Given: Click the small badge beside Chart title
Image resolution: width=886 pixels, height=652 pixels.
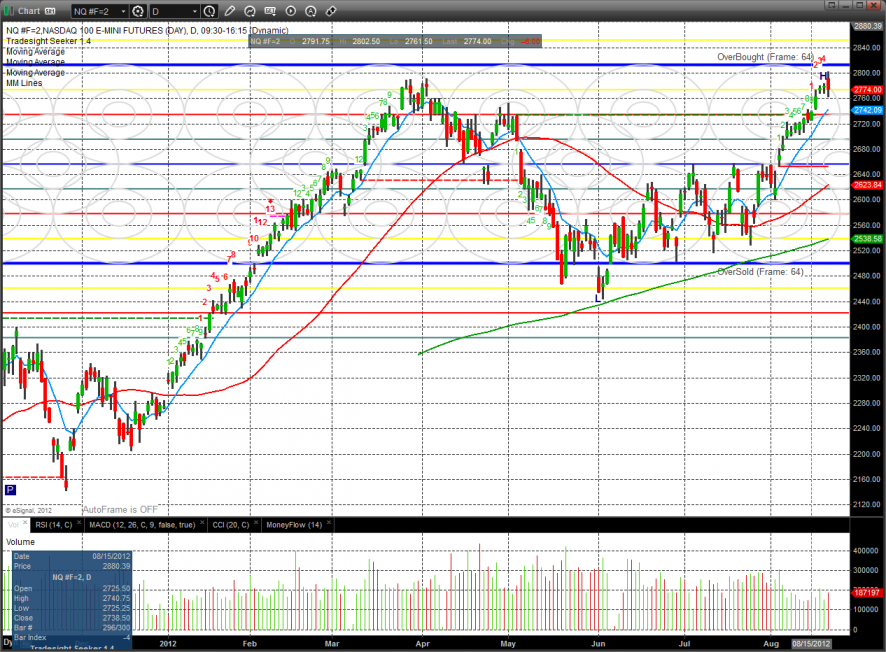Looking at the screenshot, I should click(50, 11).
